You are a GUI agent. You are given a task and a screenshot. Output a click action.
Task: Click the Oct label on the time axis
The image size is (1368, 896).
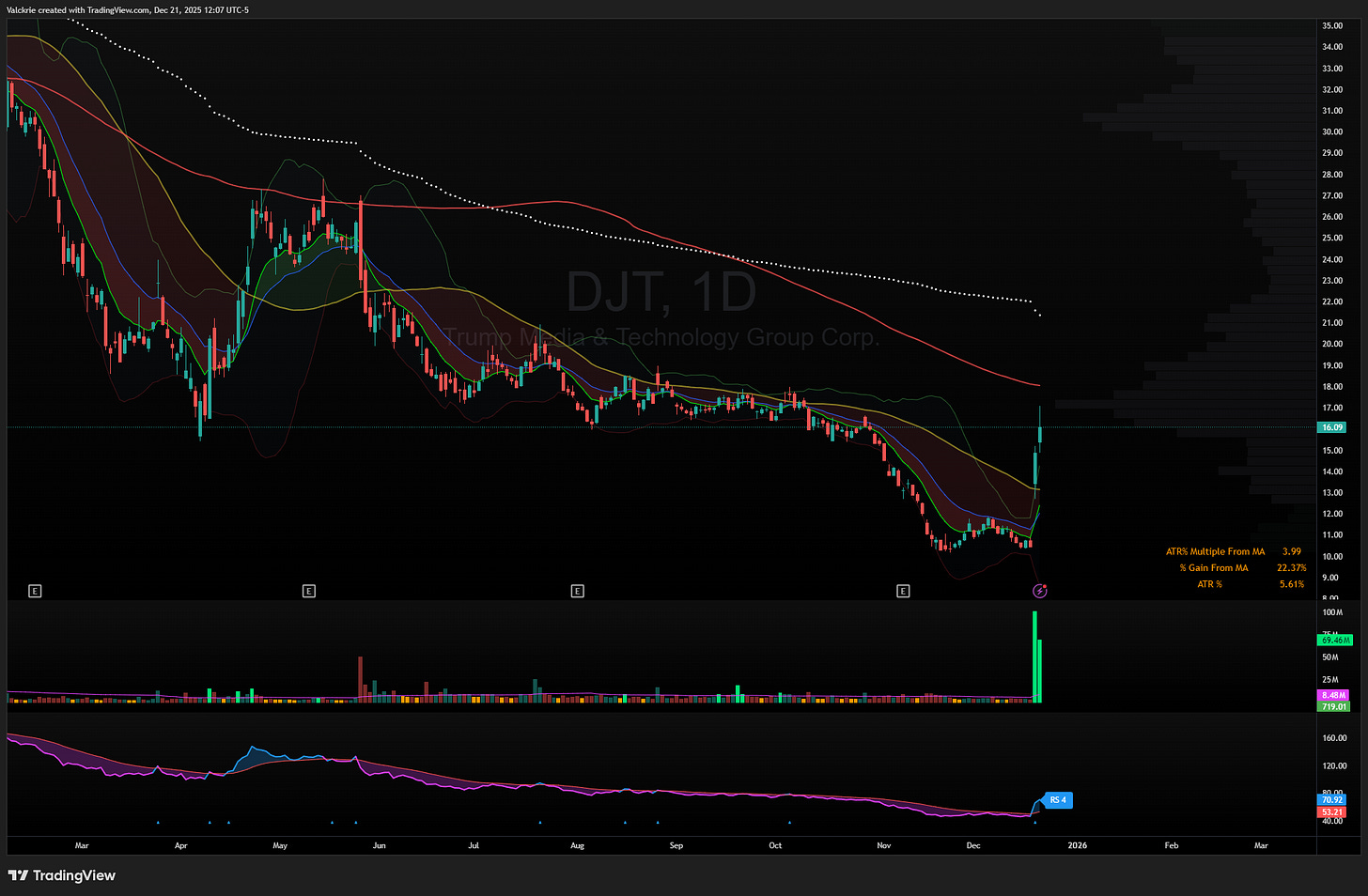775,845
